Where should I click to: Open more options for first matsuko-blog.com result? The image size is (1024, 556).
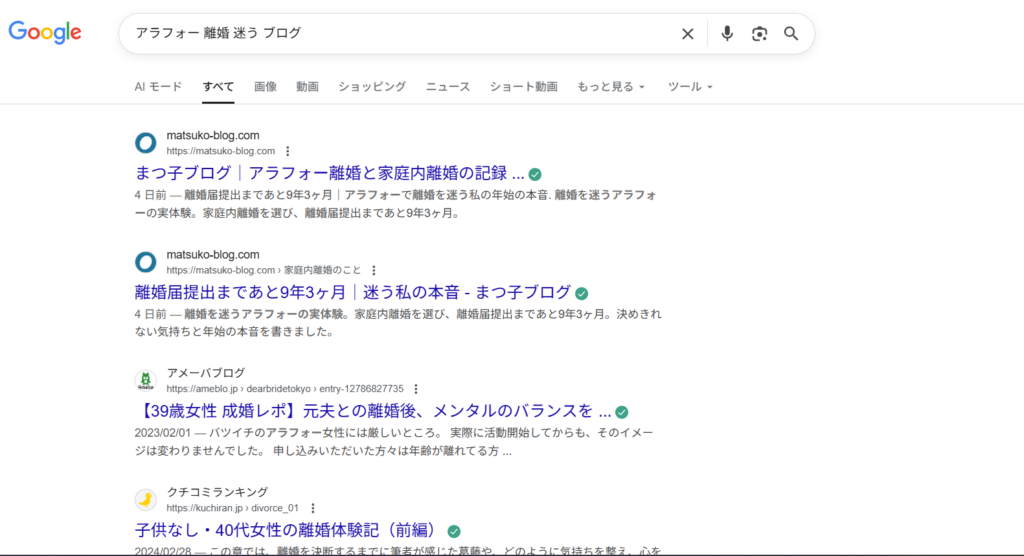[287, 151]
